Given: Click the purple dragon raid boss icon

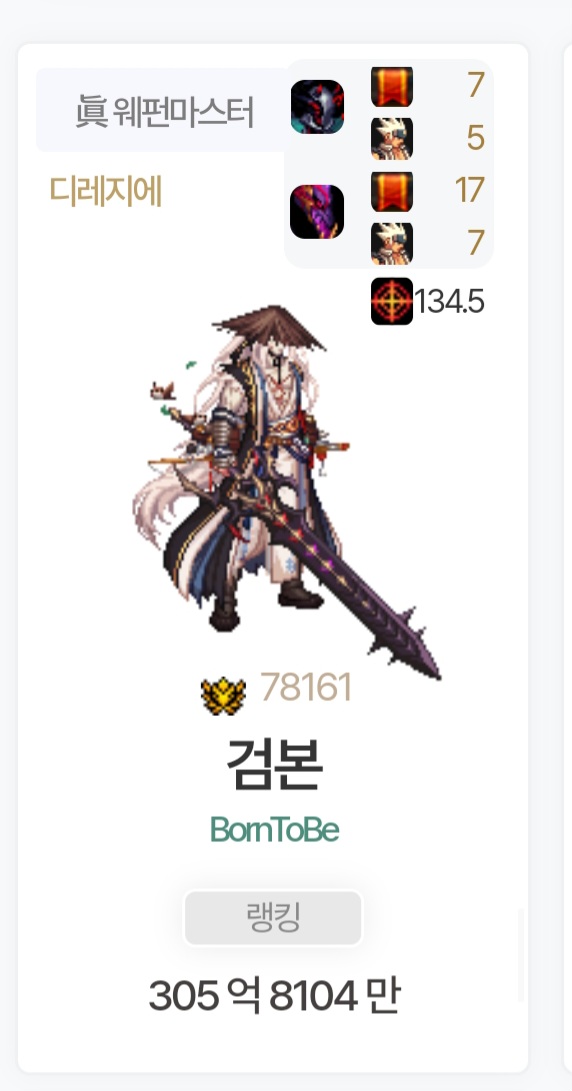Looking at the screenshot, I should pyautogui.click(x=317, y=212).
